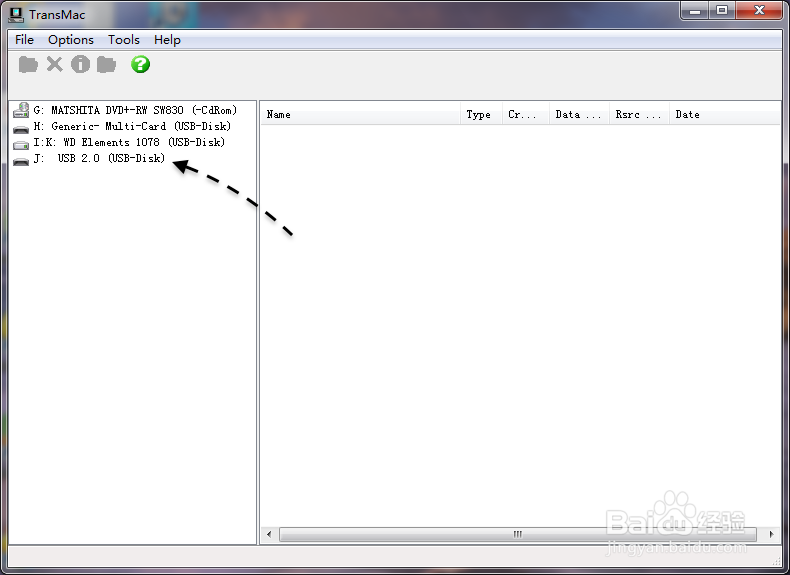Select G: MATSHITA DVD+-RW SW830 drive
The width and height of the screenshot is (790, 575).
click(135, 110)
